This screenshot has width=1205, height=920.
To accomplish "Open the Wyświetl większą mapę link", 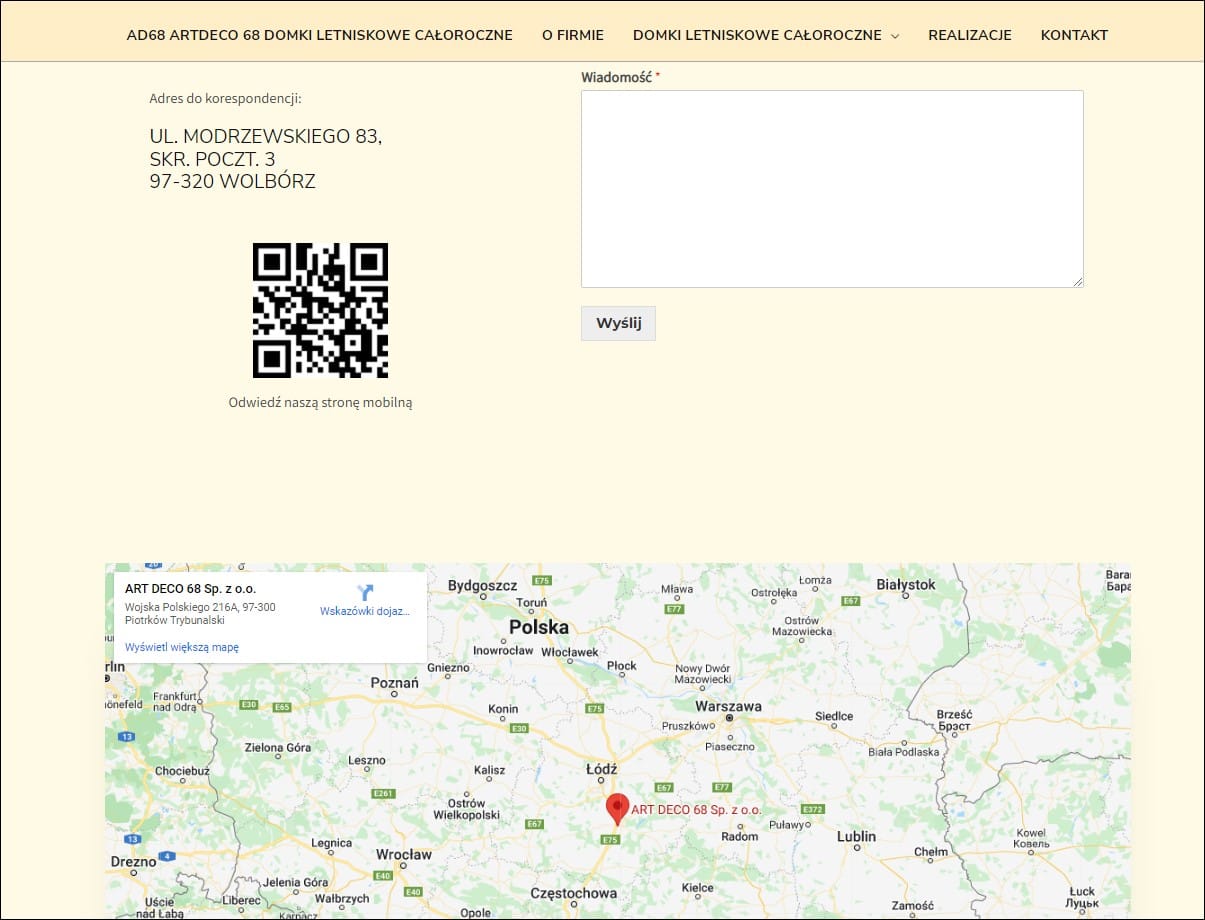I will click(x=182, y=647).
